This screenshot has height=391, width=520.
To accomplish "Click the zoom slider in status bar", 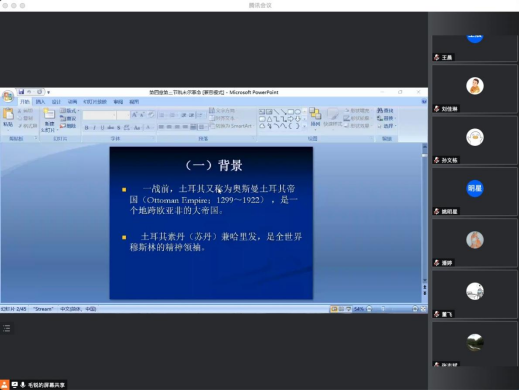I will click(x=392, y=309).
